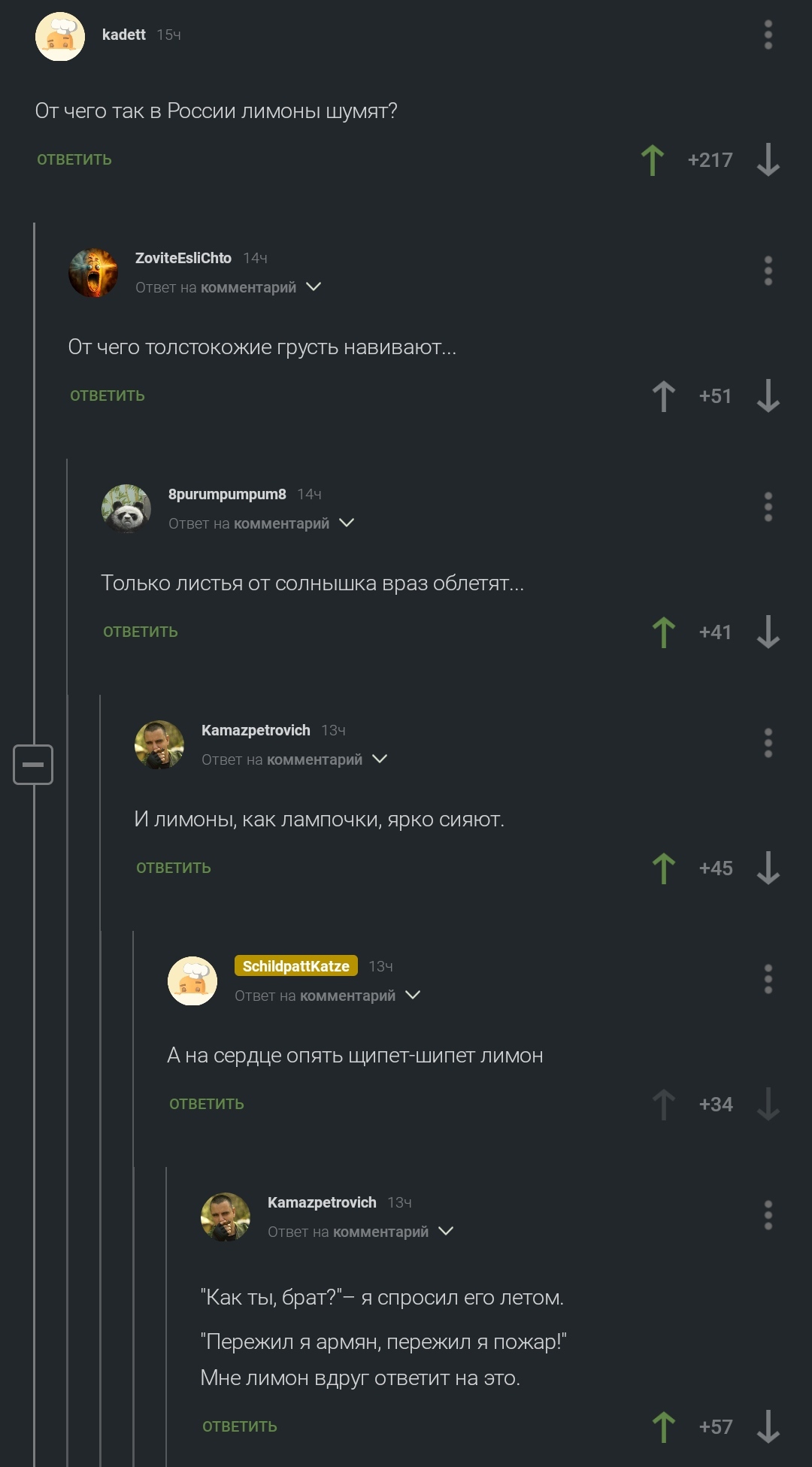Downvote kadett's top comment

tap(768, 160)
